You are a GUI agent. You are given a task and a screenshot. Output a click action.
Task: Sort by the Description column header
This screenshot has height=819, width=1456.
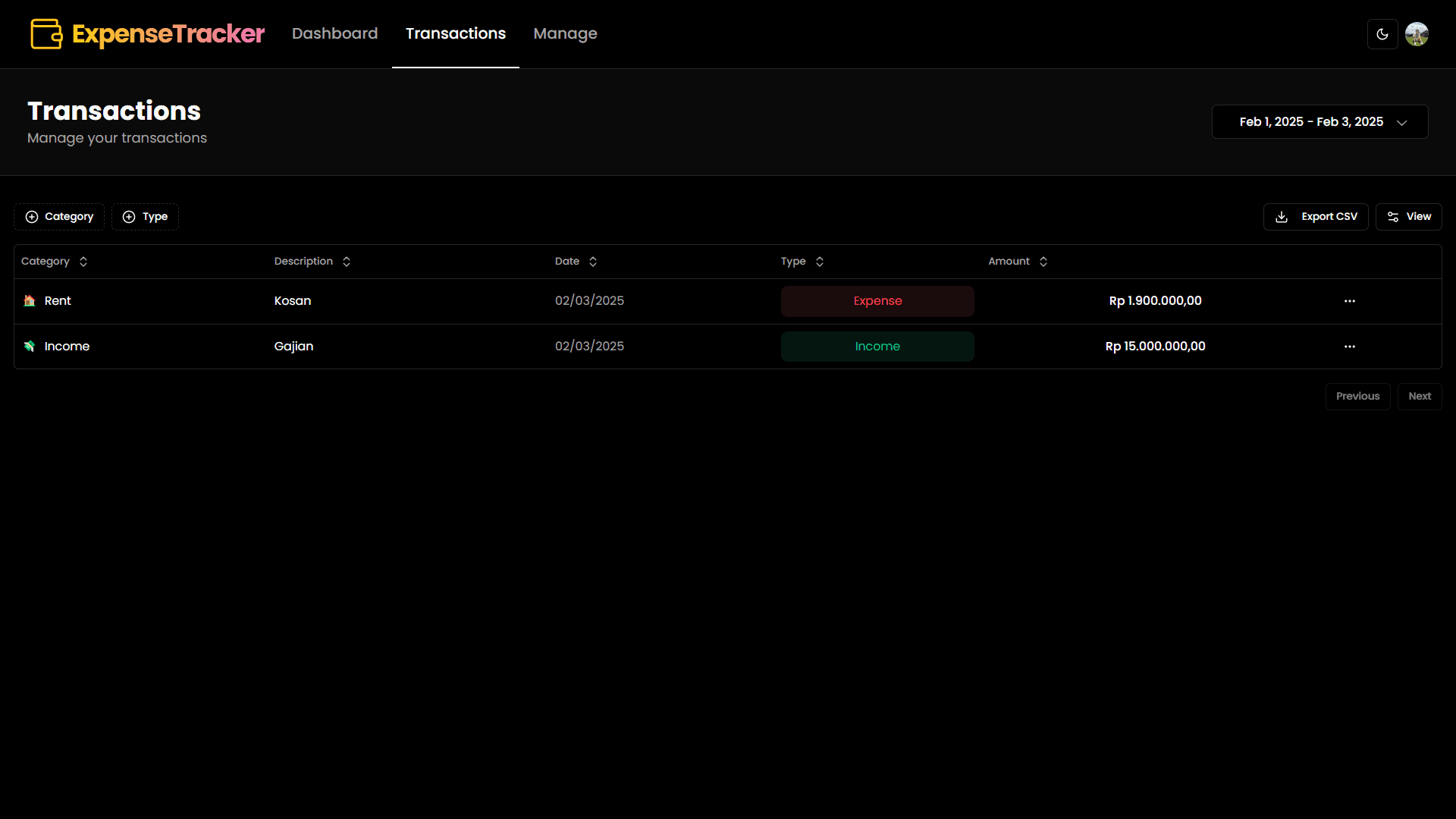pyautogui.click(x=312, y=262)
